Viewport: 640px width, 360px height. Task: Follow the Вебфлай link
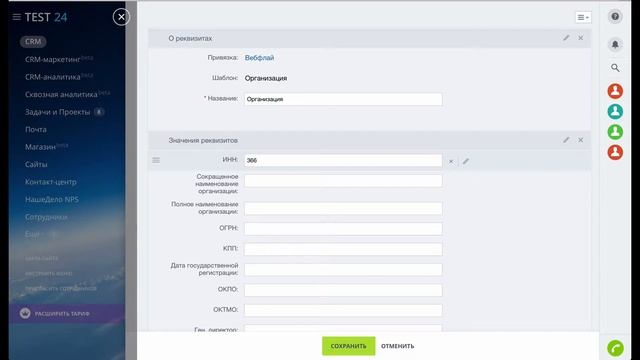click(259, 58)
